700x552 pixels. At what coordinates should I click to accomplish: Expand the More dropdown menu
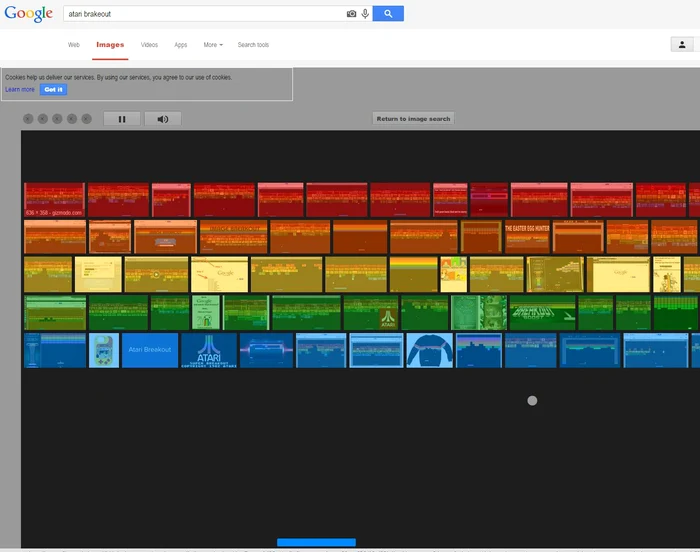click(x=213, y=45)
